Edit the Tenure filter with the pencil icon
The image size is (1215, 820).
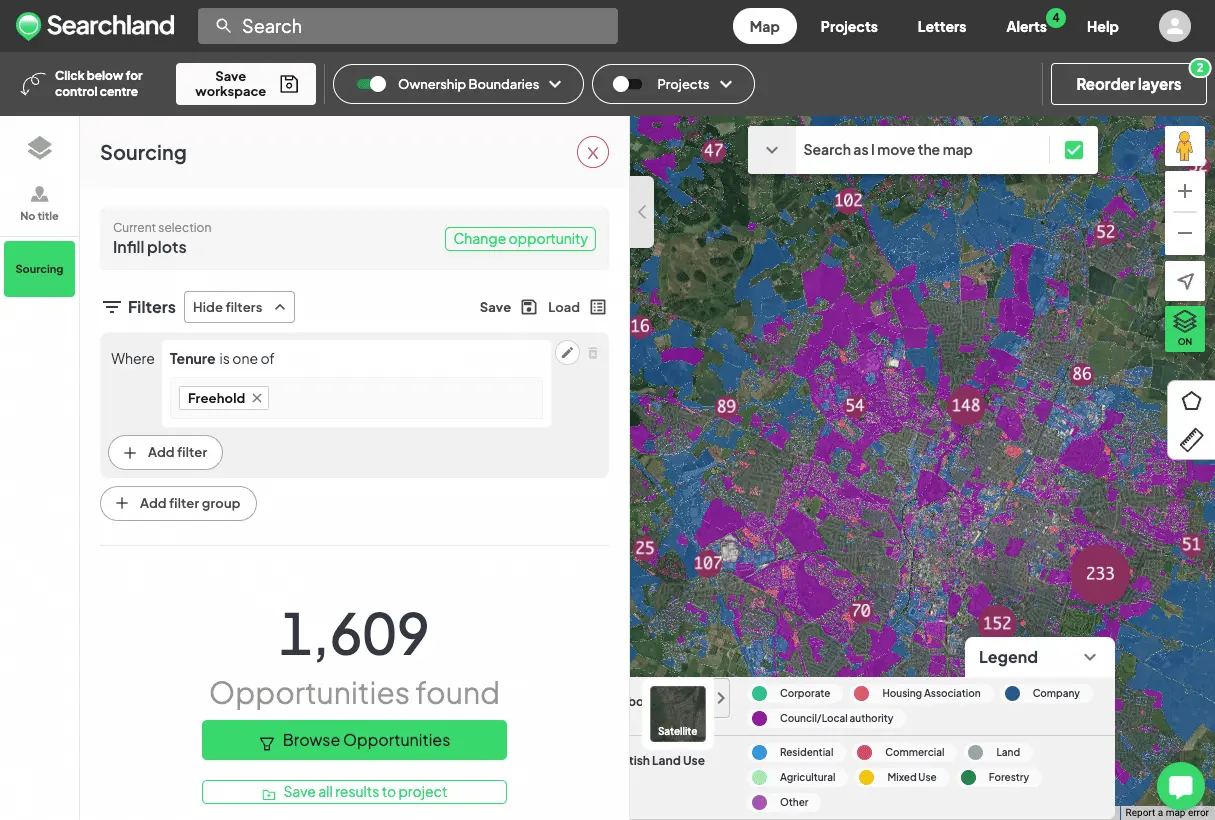point(567,352)
